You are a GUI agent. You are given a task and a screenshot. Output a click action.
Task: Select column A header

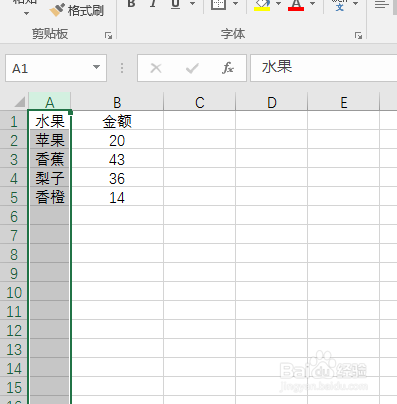coord(50,102)
